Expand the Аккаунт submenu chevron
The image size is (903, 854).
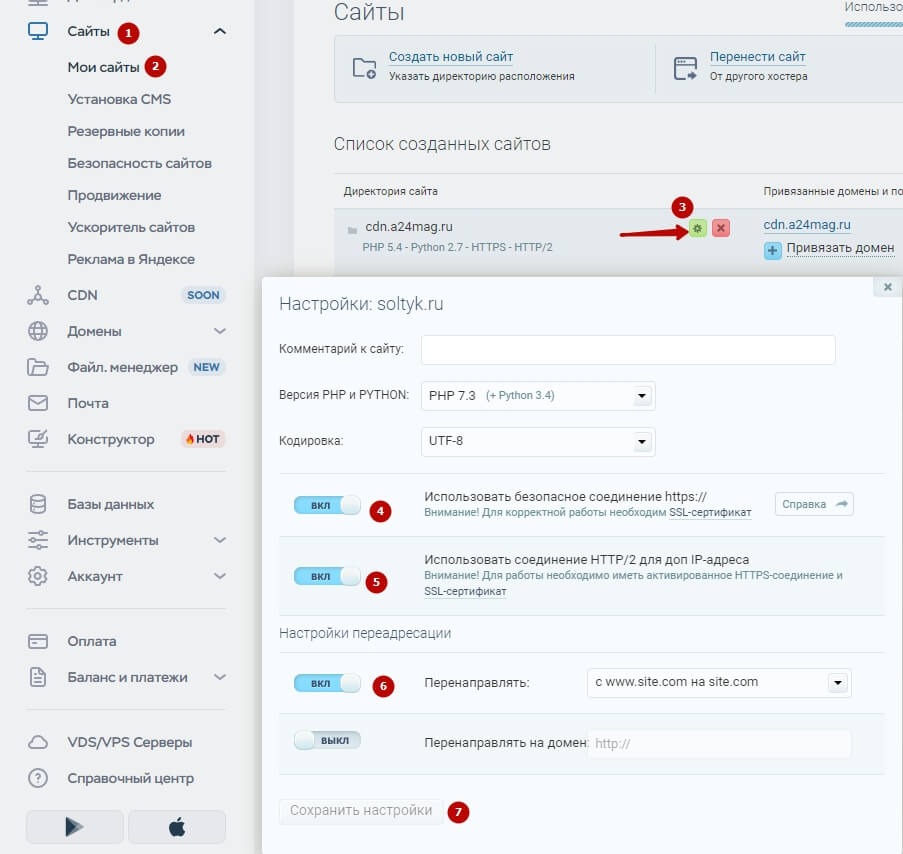coord(219,576)
